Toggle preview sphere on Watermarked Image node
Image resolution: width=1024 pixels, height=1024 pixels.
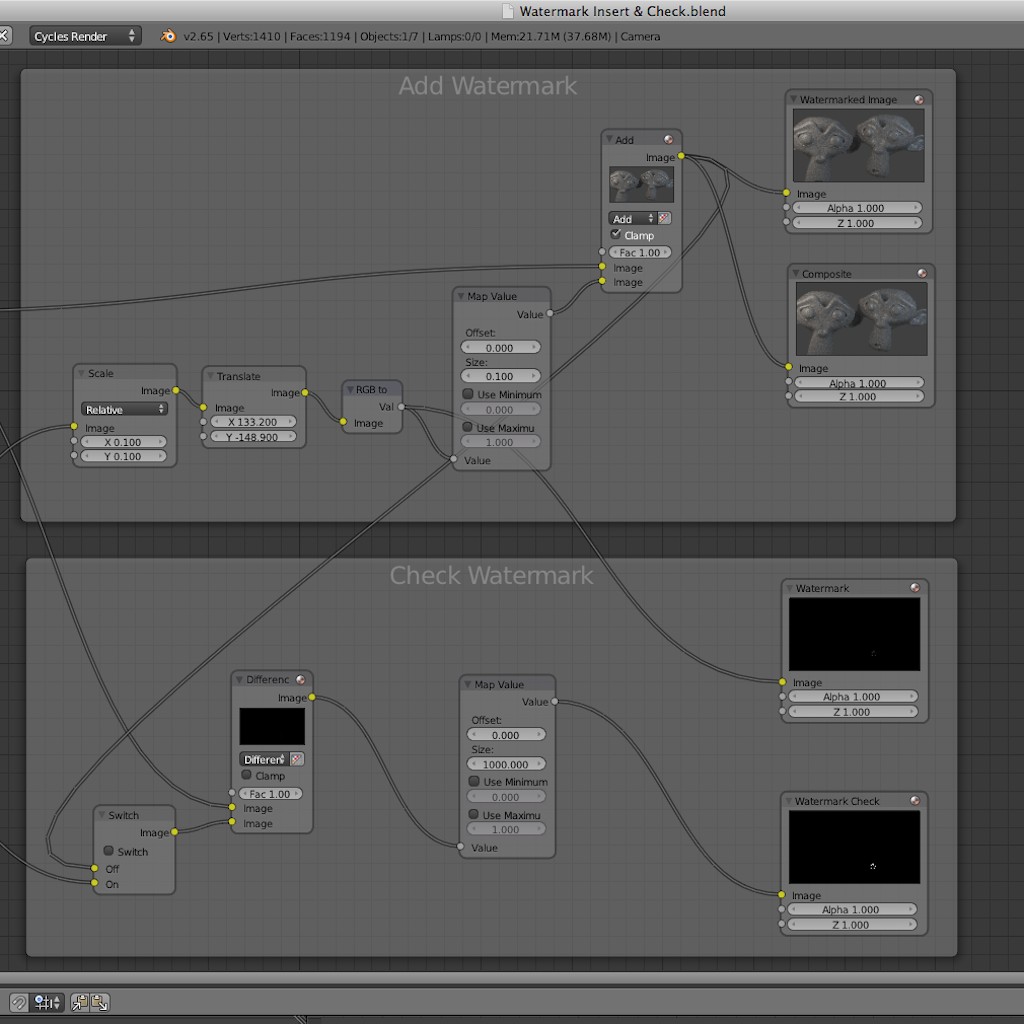coord(919,100)
